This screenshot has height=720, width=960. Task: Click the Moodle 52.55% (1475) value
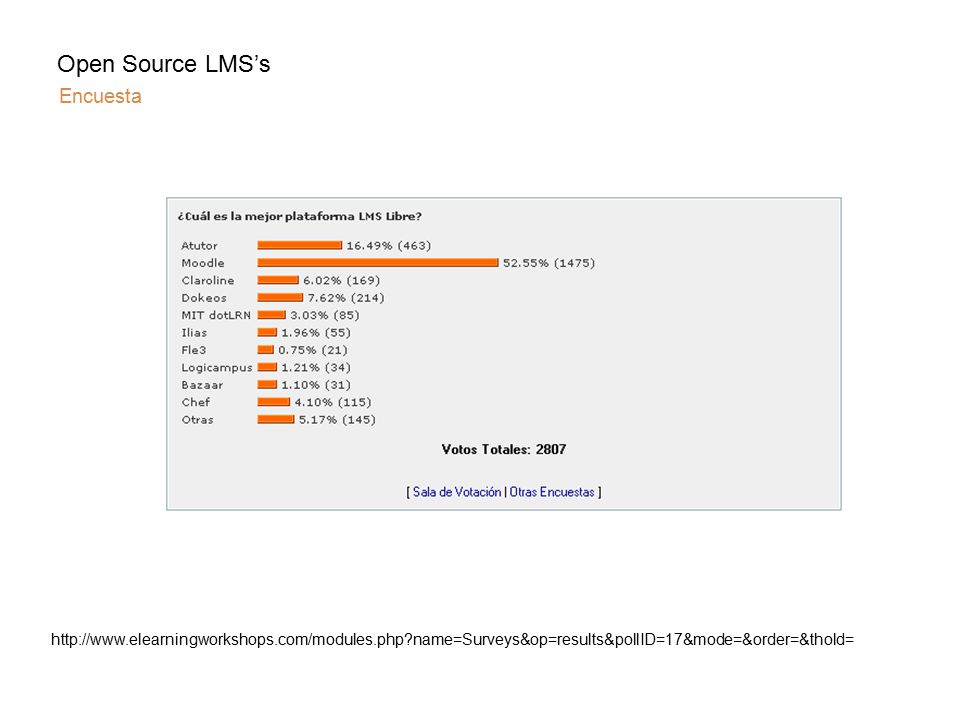pyautogui.click(x=549, y=263)
